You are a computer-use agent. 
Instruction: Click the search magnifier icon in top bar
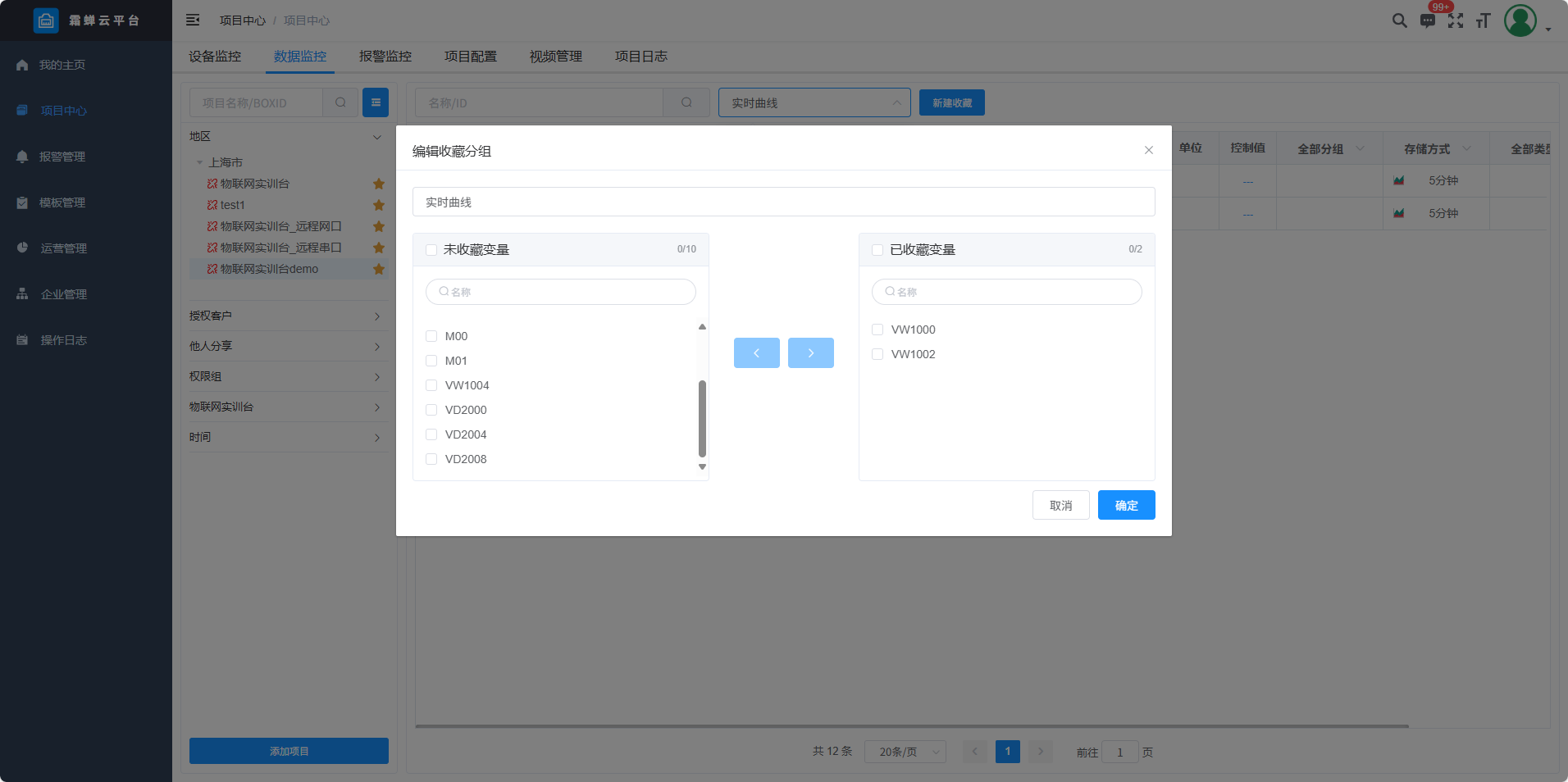[x=1399, y=20]
